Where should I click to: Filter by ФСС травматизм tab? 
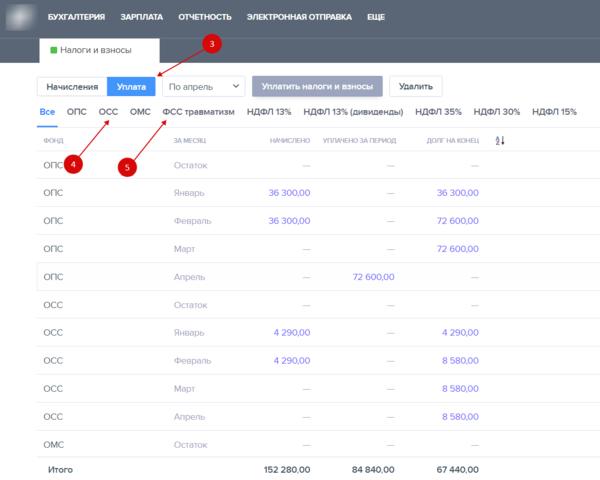pos(198,112)
